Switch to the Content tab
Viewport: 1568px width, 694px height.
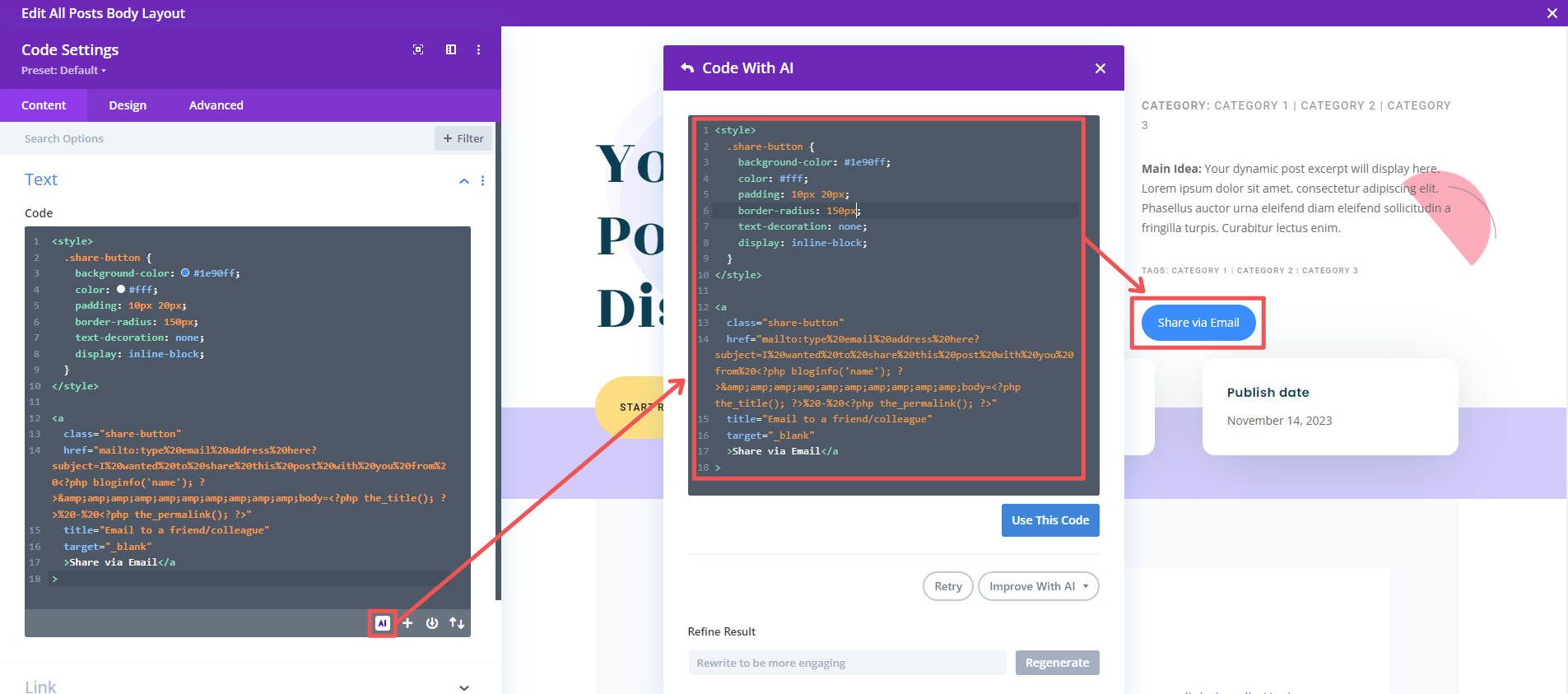44,105
